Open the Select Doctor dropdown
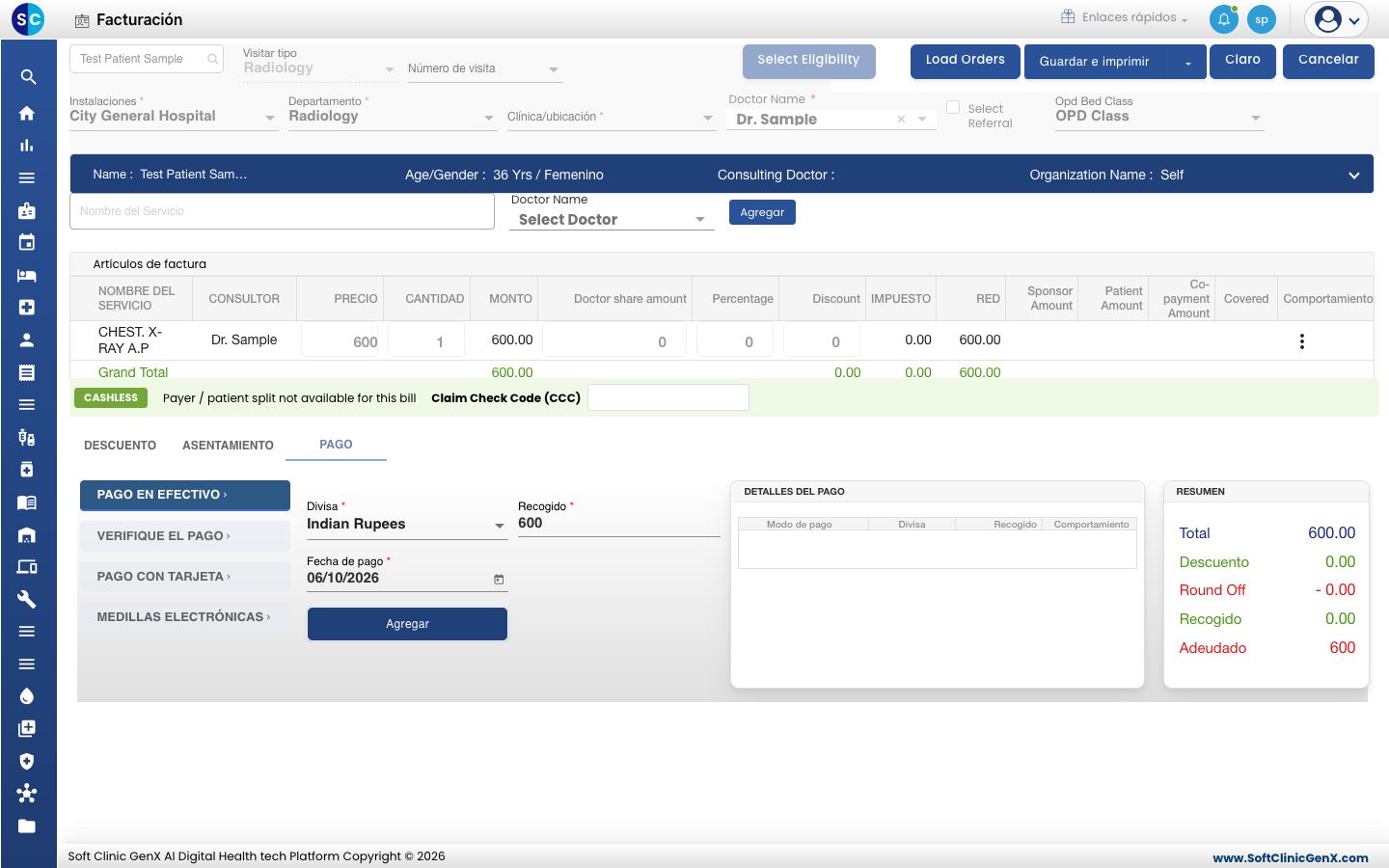1389x868 pixels. (612, 220)
